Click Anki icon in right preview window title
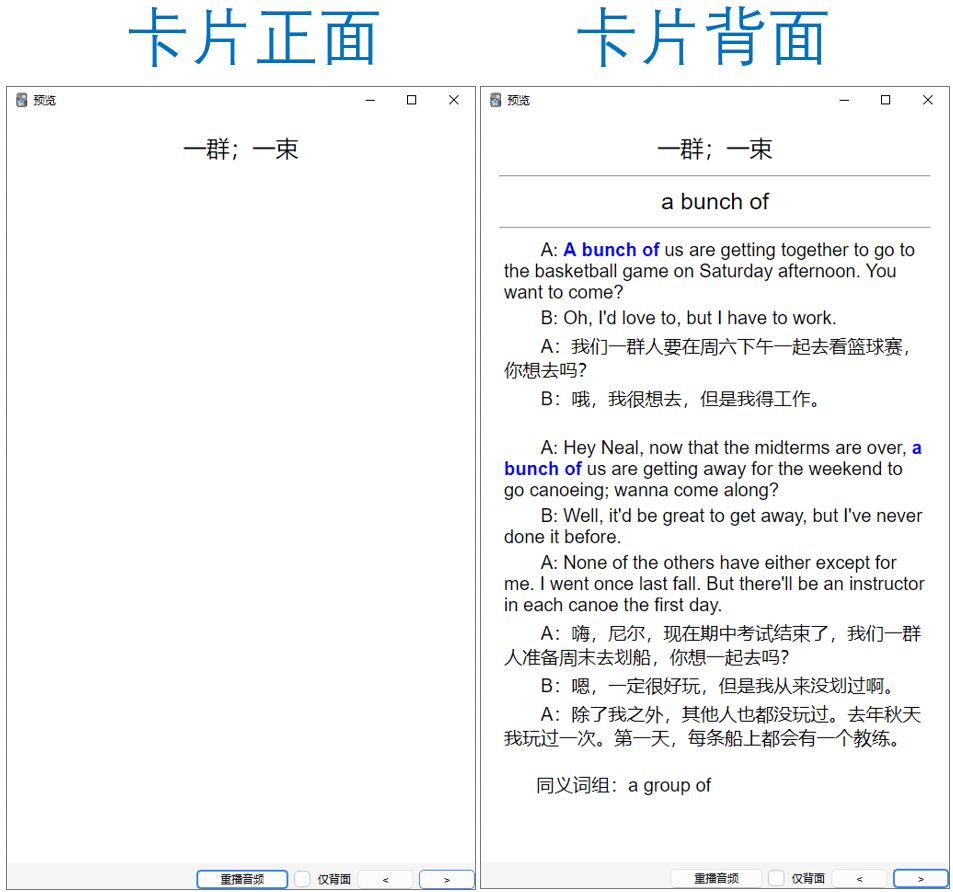 496,100
